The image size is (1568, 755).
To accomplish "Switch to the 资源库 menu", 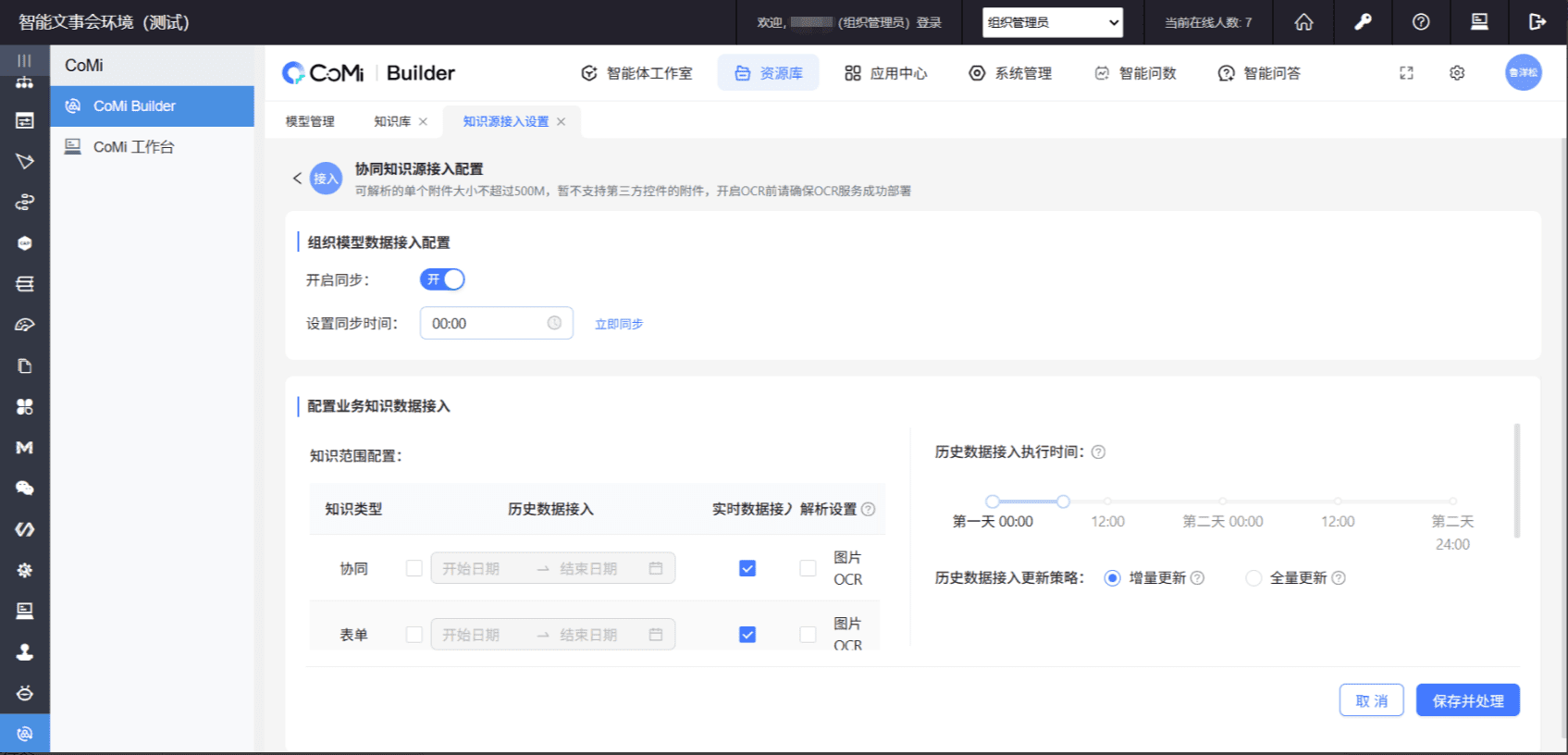I will [769, 73].
